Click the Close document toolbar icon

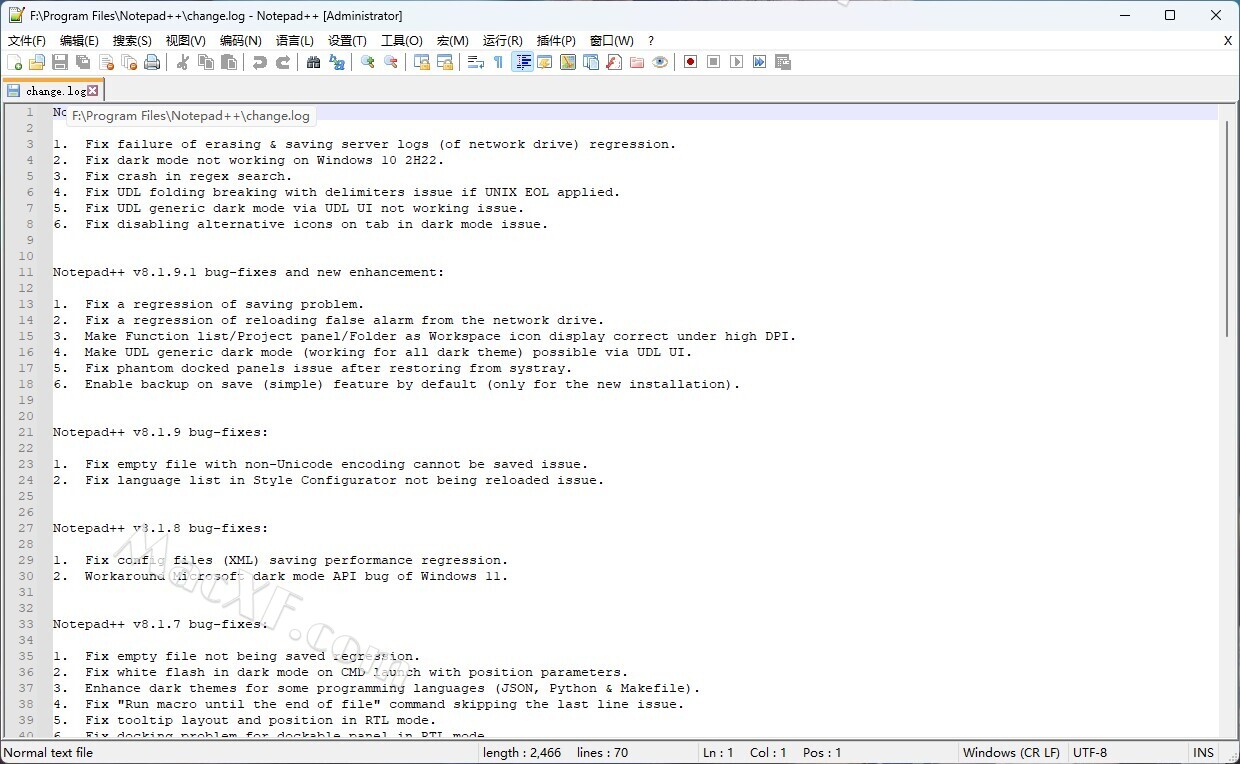[x=106, y=62]
